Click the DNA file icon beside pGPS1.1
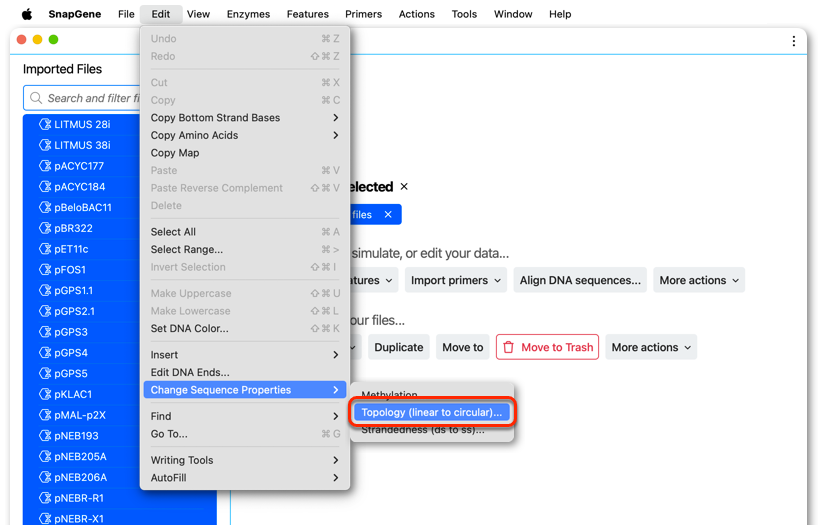 coord(45,290)
